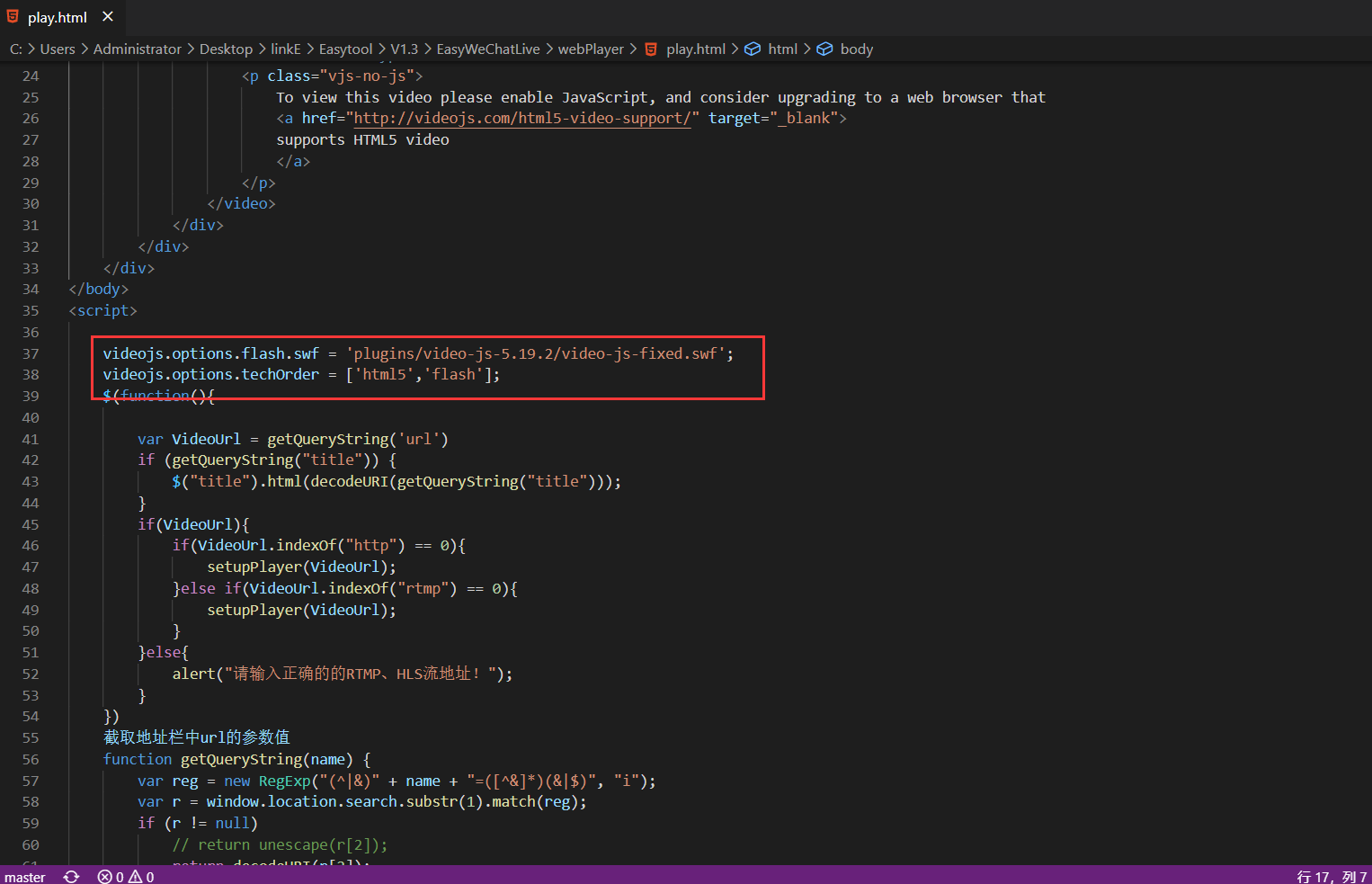Click the HTML5 icon in breadcrumb

[x=651, y=49]
